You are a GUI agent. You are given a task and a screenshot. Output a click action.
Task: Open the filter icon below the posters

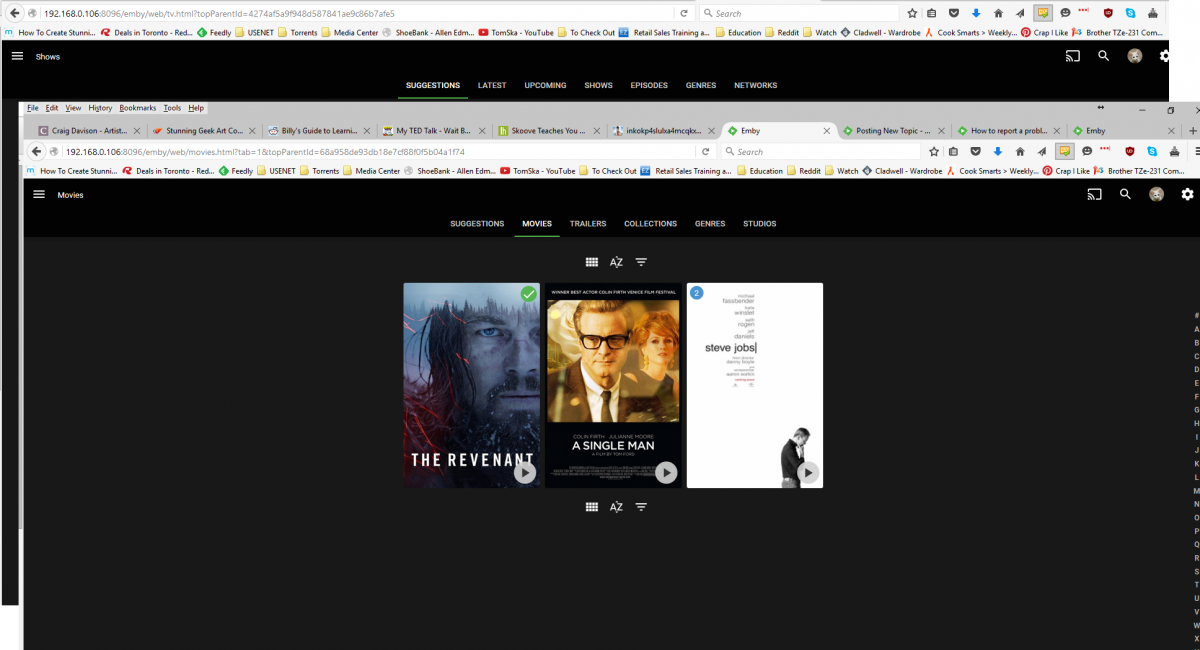(641, 507)
